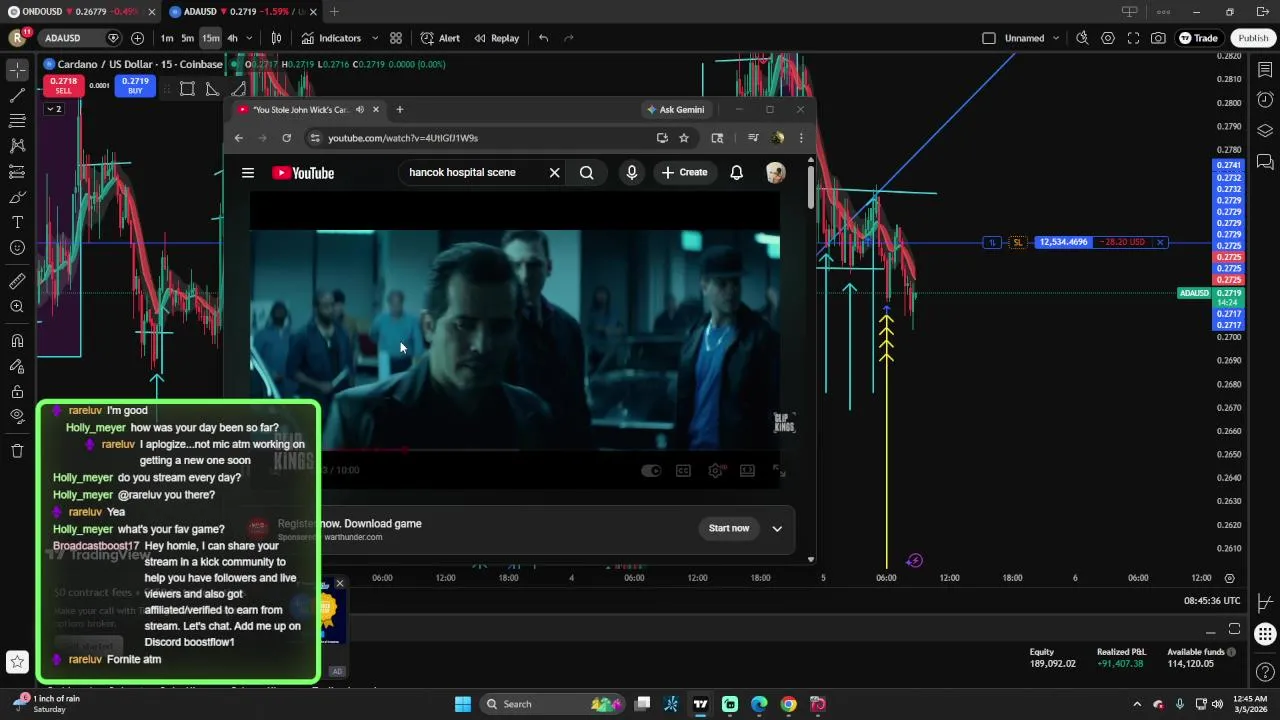Image resolution: width=1280 pixels, height=720 pixels.
Task: Click the blue BUY 0.2719 button
Action: (135, 86)
